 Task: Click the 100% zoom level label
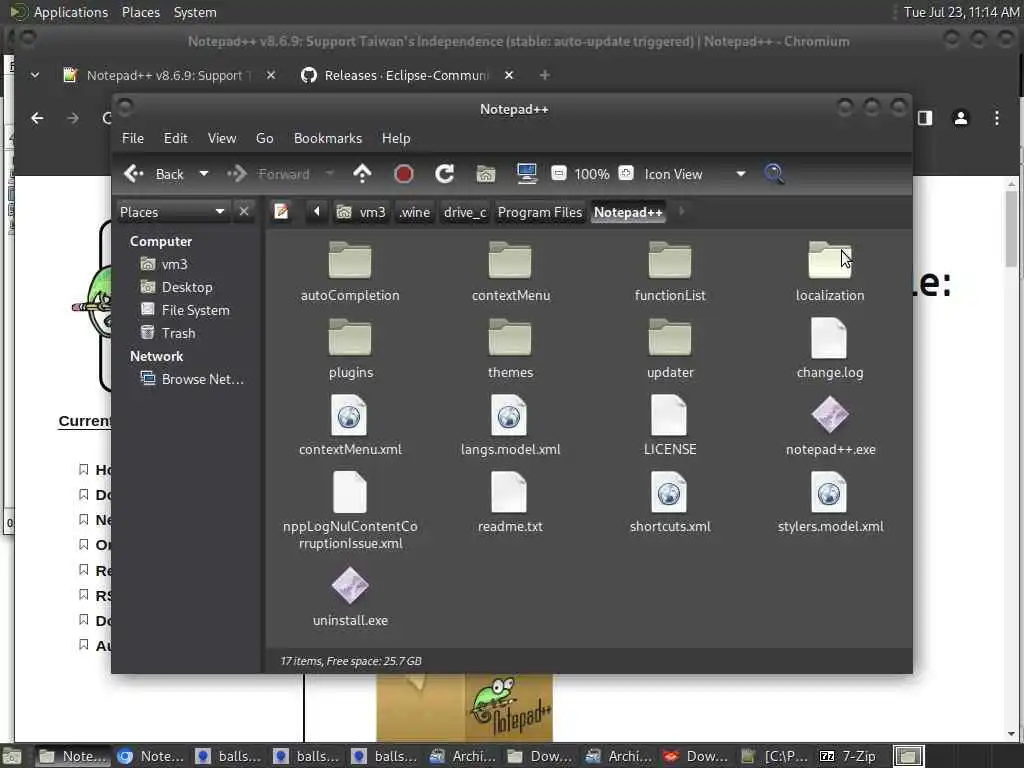(592, 174)
